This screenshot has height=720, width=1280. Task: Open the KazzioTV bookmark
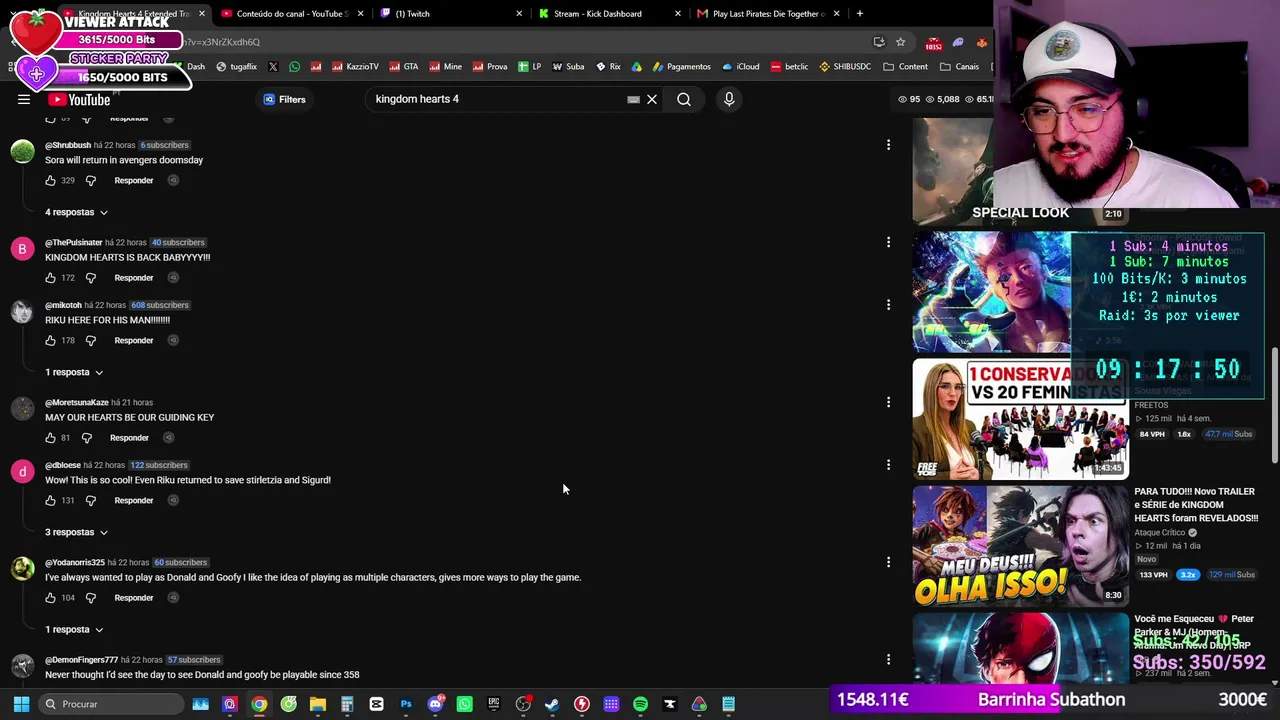click(x=354, y=67)
